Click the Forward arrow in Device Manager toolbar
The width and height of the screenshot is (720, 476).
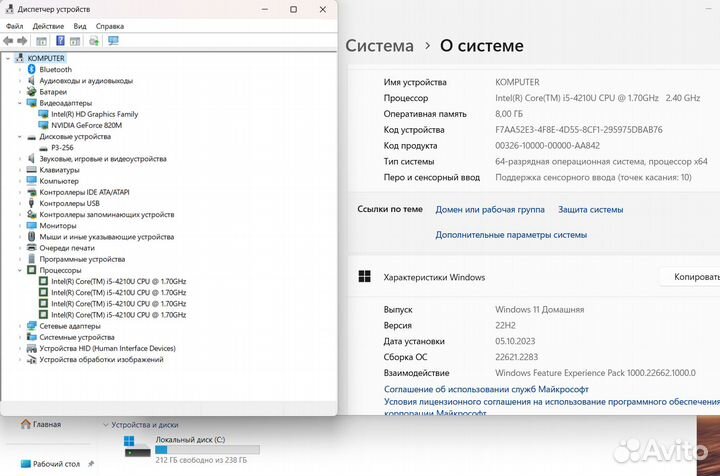click(x=22, y=41)
